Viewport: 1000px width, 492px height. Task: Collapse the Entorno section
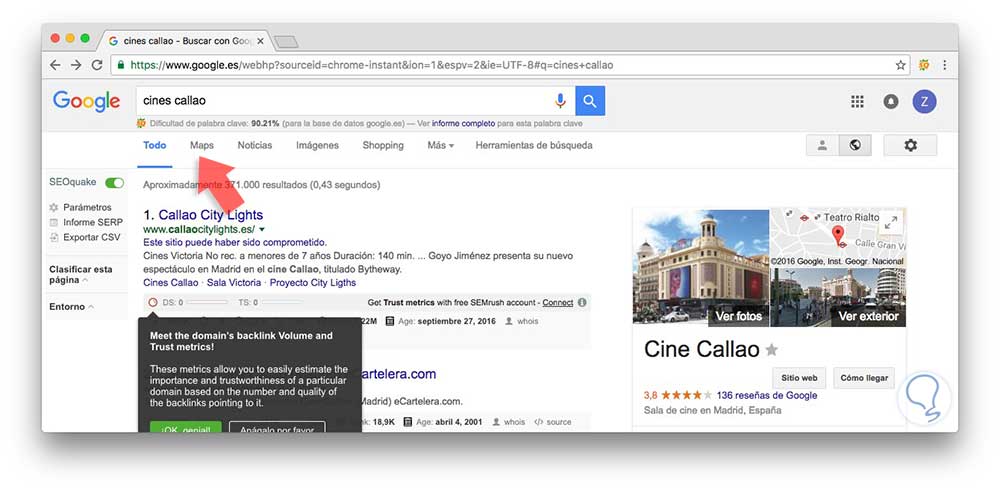click(71, 307)
